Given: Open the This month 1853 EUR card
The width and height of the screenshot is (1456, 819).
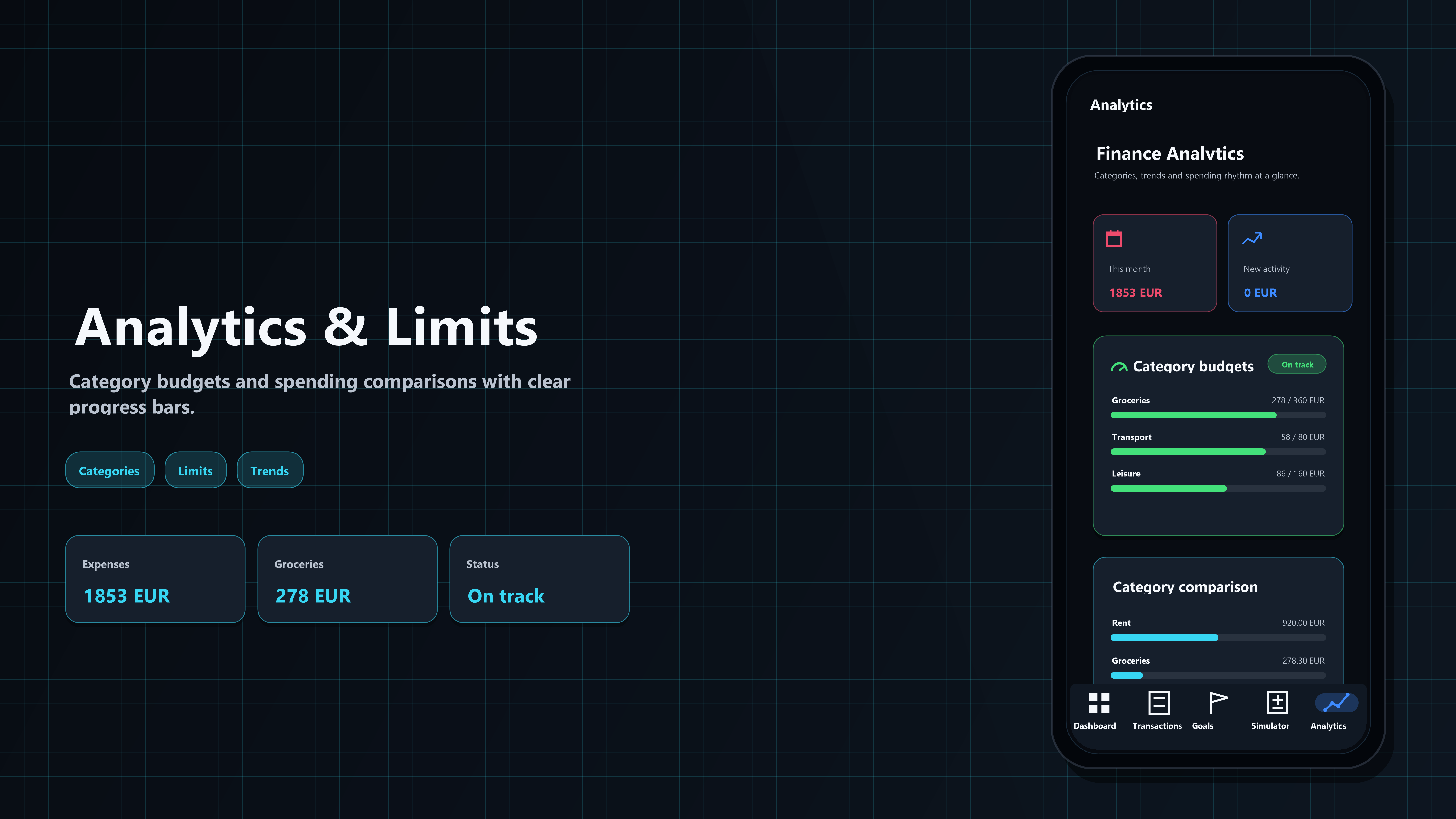Looking at the screenshot, I should click(1155, 263).
